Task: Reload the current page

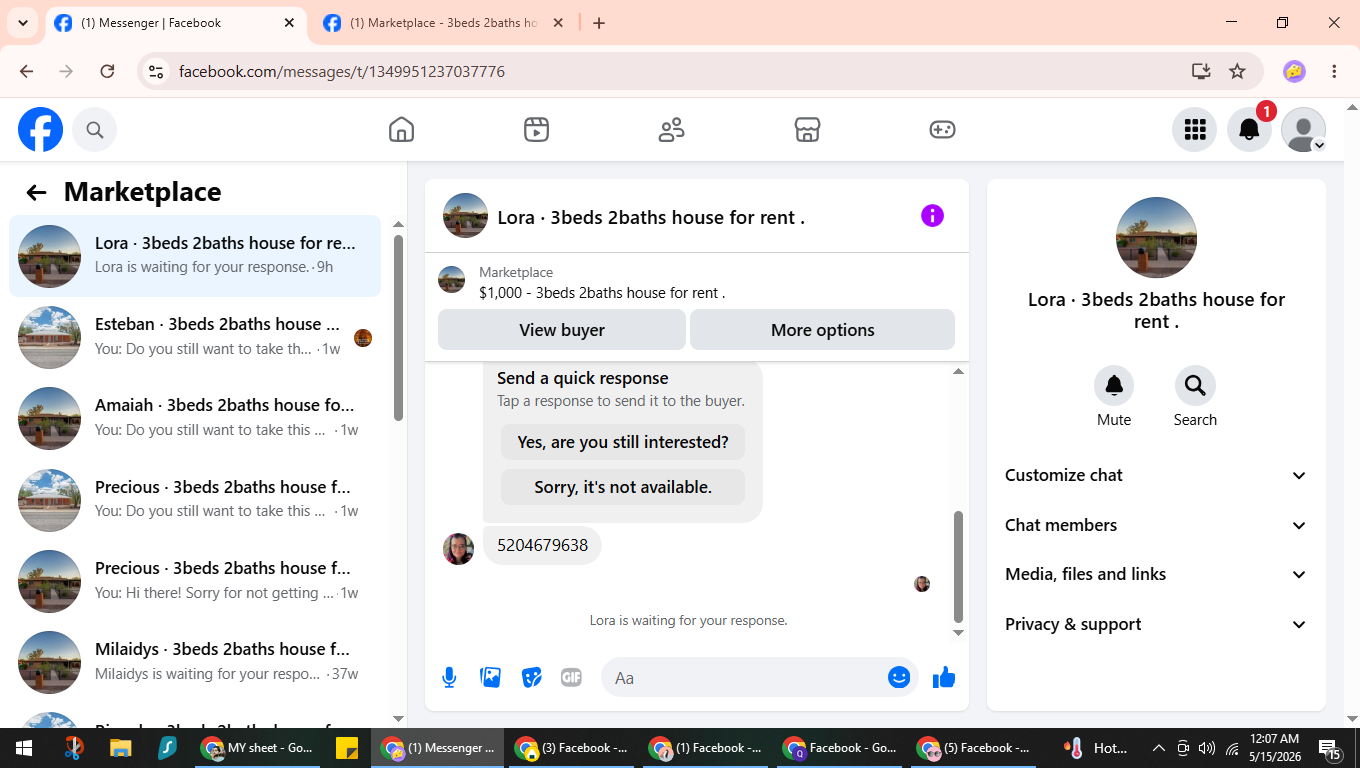Action: pyautogui.click(x=108, y=71)
